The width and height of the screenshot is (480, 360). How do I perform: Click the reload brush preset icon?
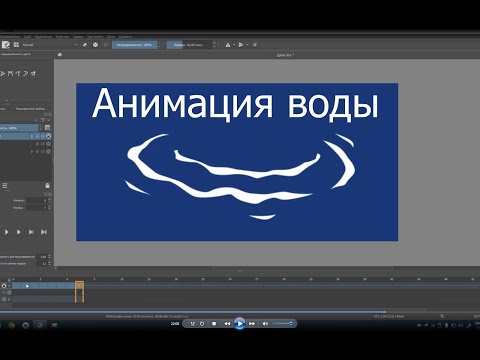pos(106,45)
